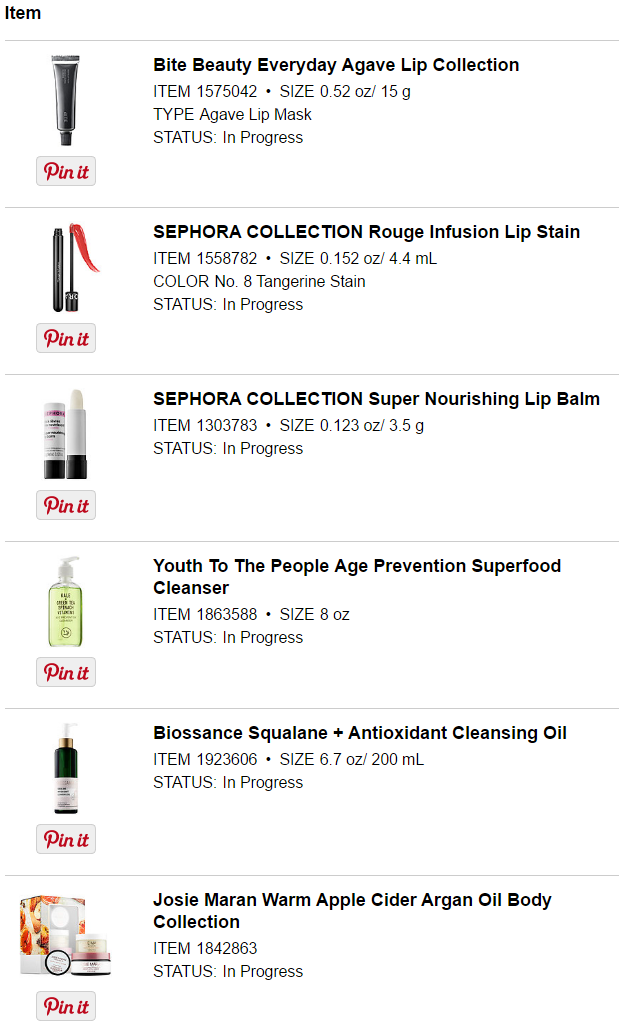The image size is (619, 1035).
Task: Click the Item column header
Action: click(x=23, y=14)
